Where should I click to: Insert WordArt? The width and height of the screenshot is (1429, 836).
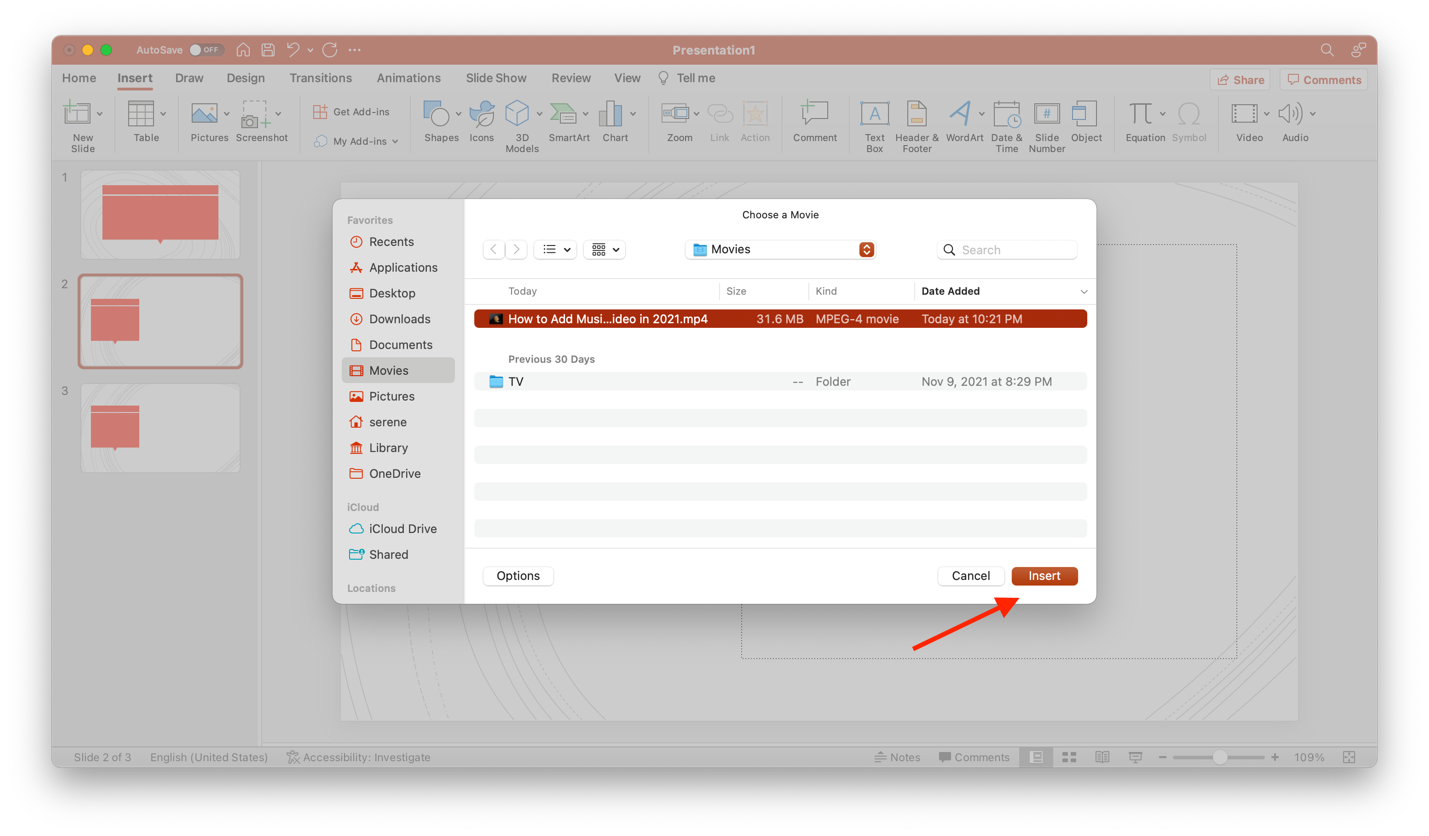[x=962, y=120]
